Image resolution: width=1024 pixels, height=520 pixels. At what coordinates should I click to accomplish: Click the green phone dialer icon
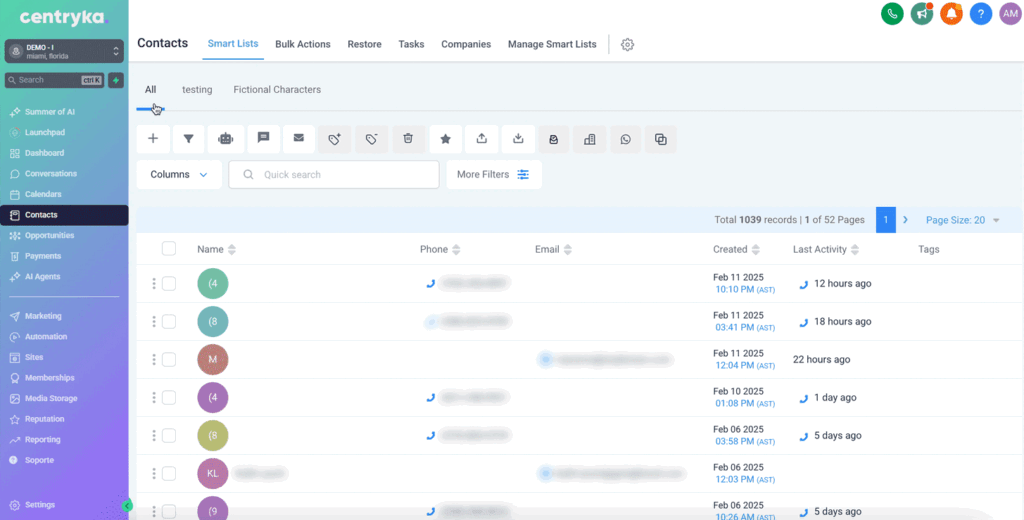(891, 14)
